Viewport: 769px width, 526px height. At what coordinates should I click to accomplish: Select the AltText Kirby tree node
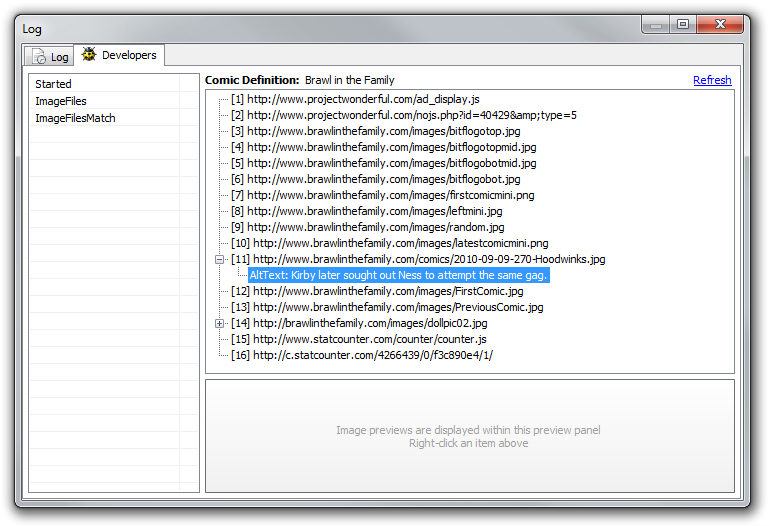398,275
